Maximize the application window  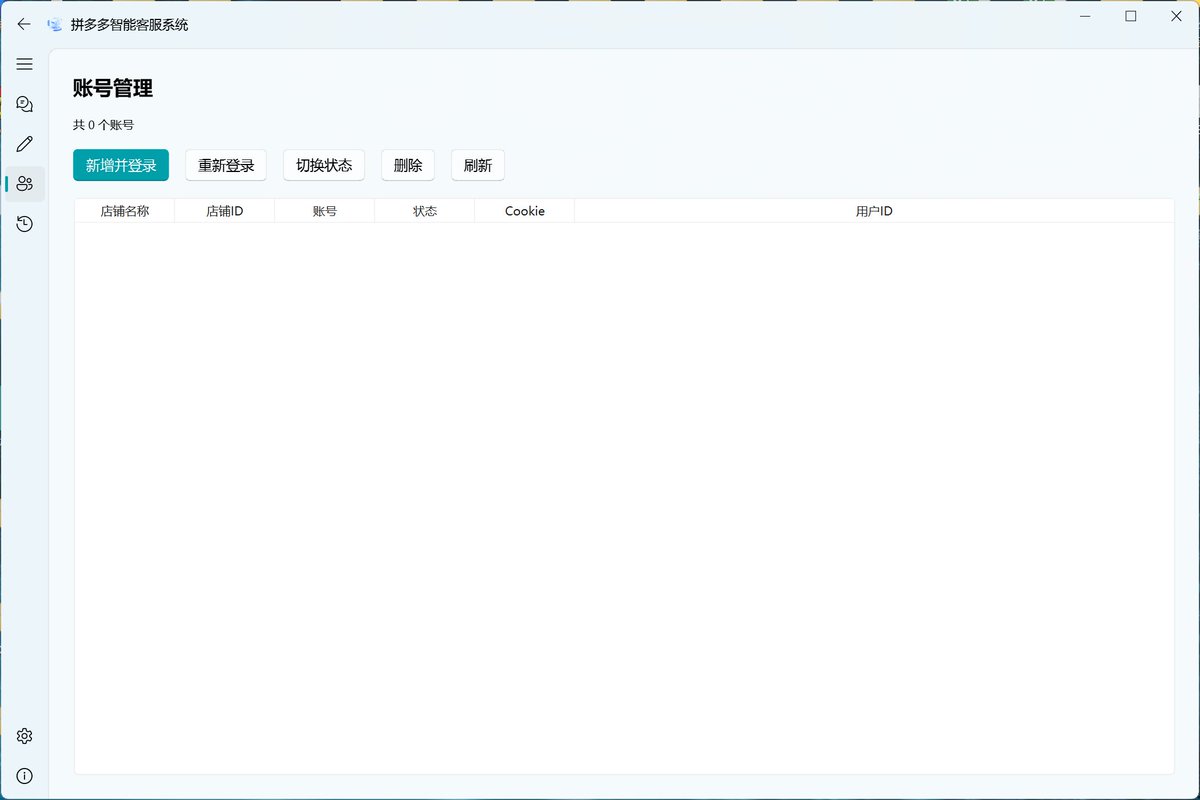(x=1131, y=16)
